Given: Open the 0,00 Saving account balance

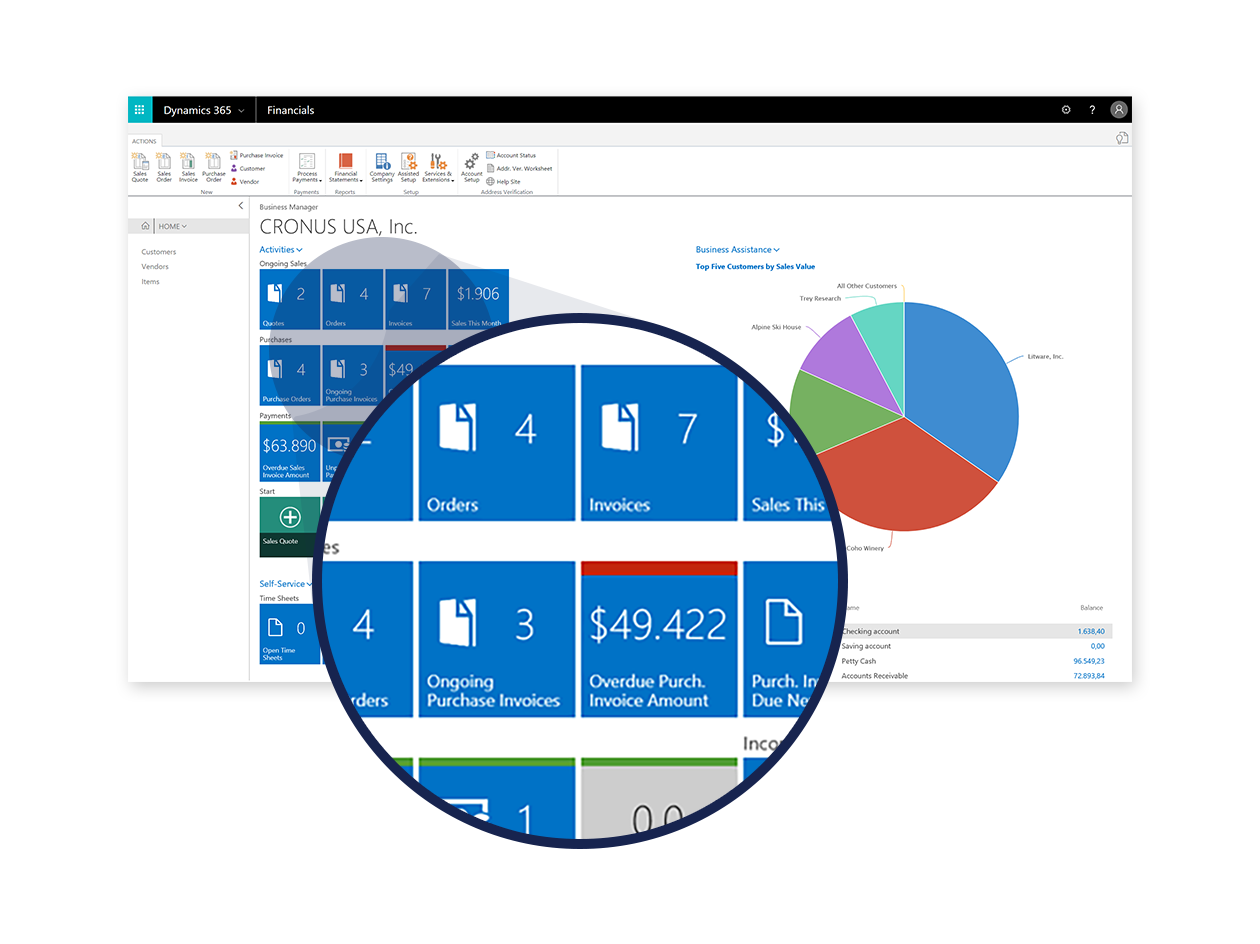Looking at the screenshot, I should pyautogui.click(x=1097, y=647).
